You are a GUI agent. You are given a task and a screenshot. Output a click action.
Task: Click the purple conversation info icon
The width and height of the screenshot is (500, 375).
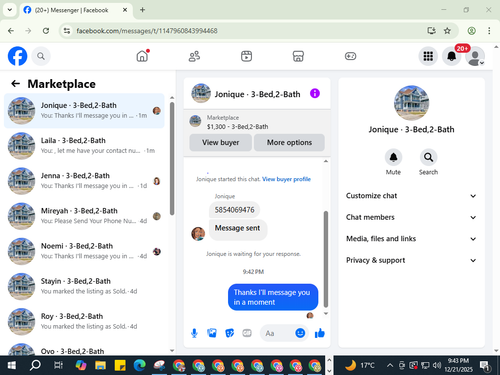315,93
